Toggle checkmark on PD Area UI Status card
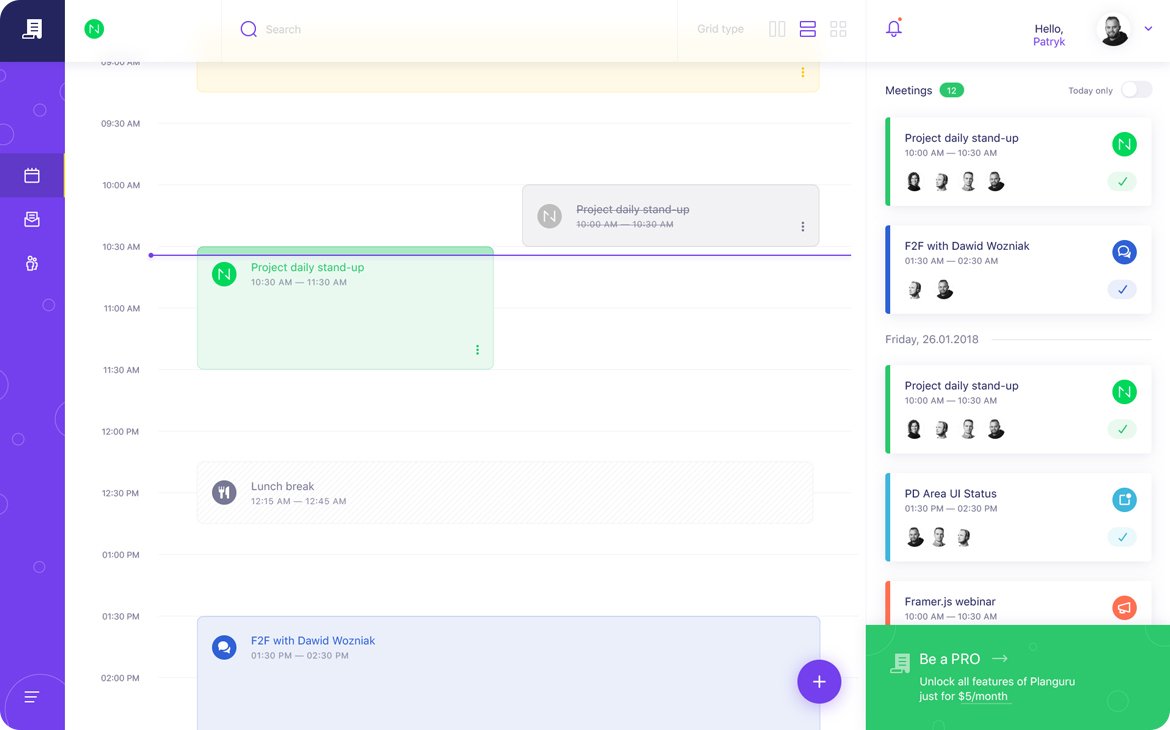Viewport: 1170px width, 730px height. pyautogui.click(x=1122, y=537)
